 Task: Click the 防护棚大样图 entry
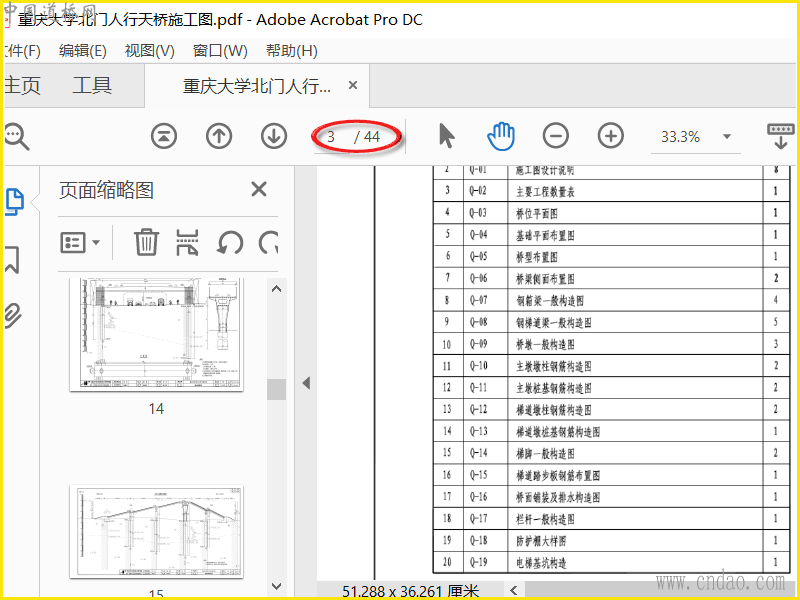[541, 541]
